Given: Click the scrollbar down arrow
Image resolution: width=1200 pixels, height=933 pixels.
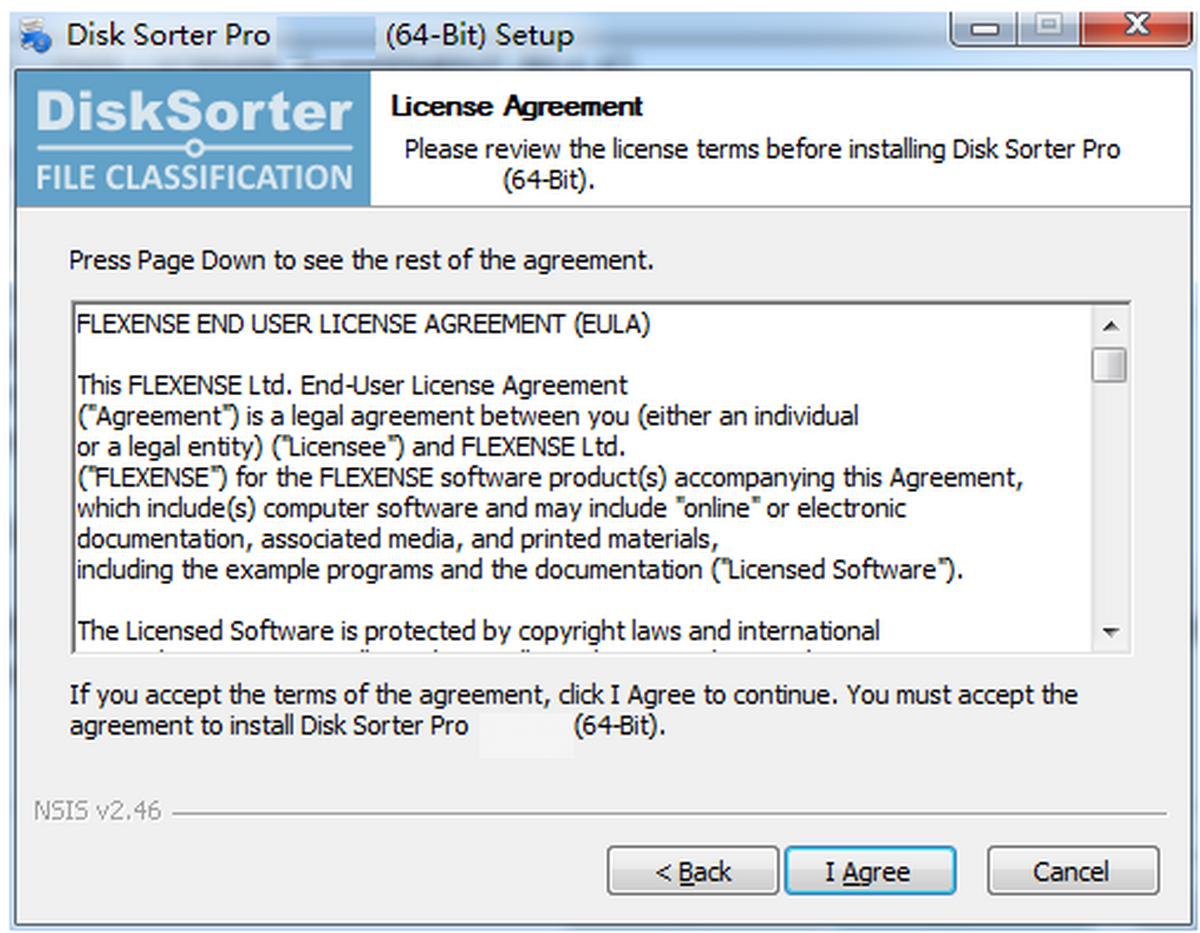Looking at the screenshot, I should click(1111, 632).
